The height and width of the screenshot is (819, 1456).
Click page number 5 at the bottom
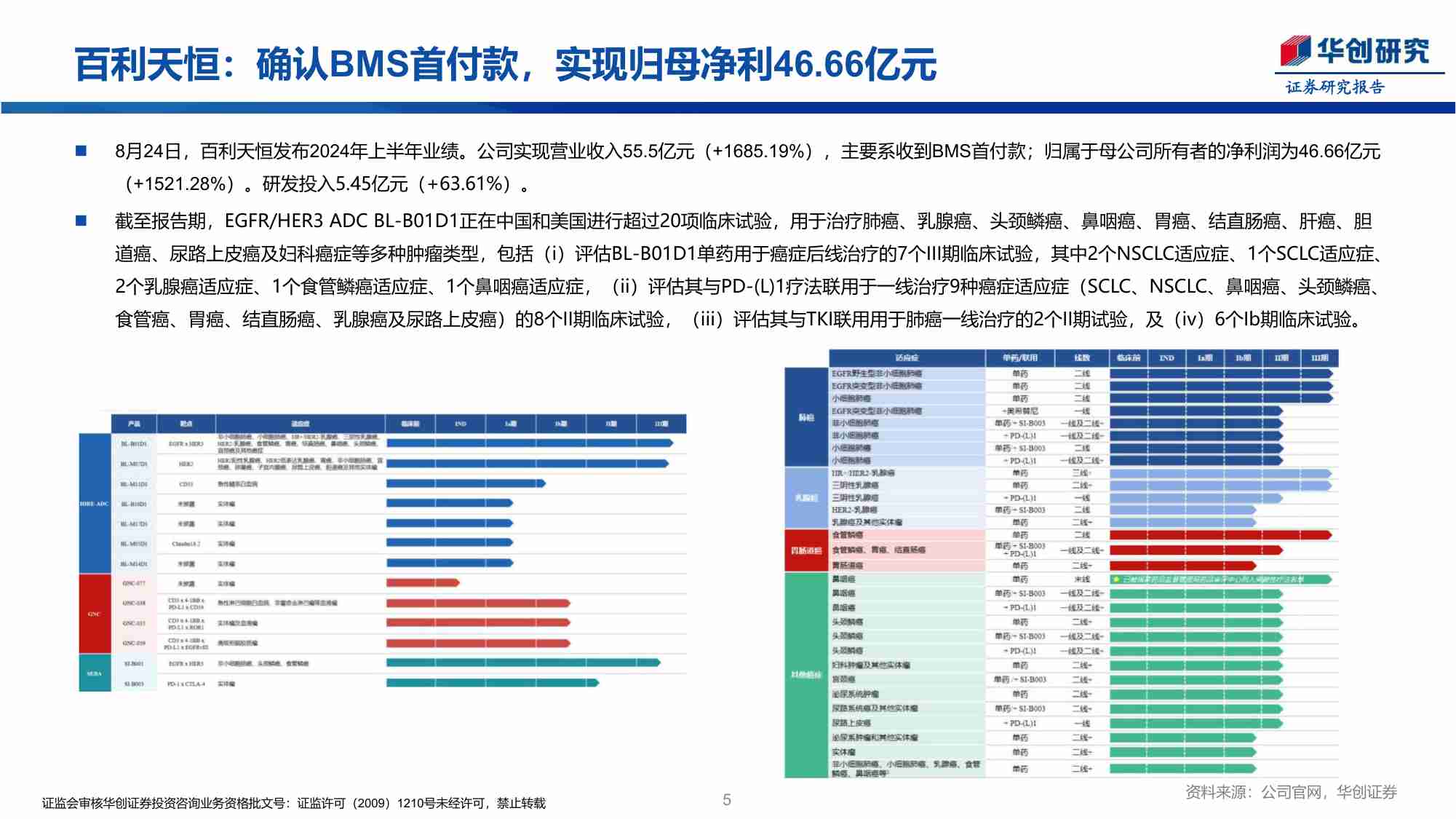726,800
